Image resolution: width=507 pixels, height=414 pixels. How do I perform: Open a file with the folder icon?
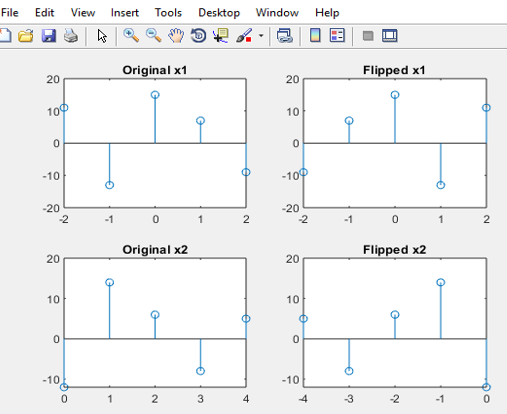click(x=26, y=35)
